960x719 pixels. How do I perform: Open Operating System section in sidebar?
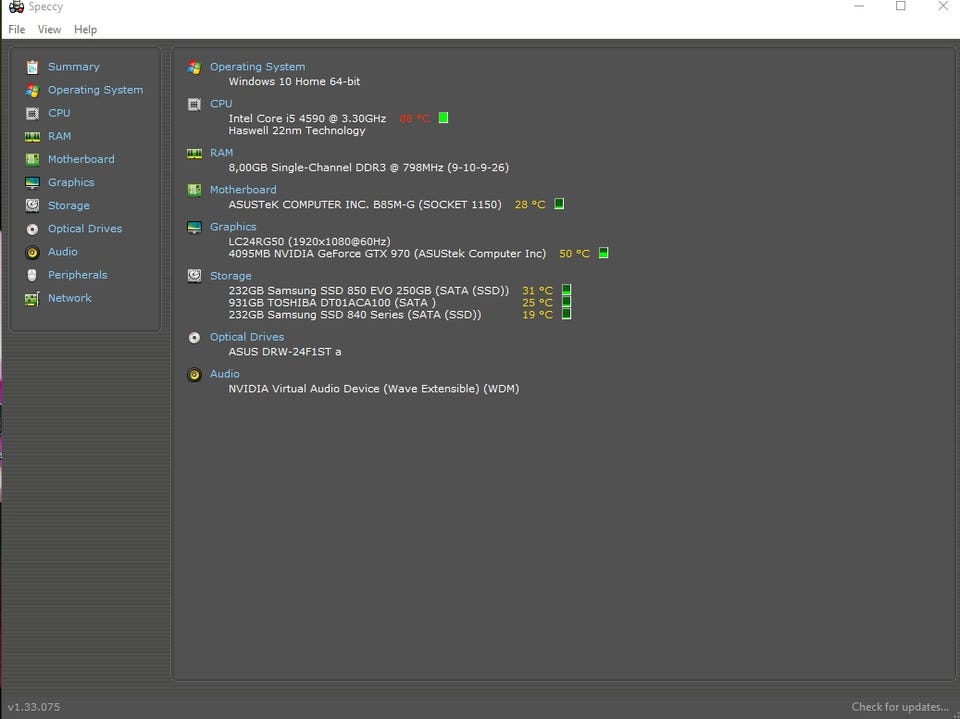click(x=96, y=90)
